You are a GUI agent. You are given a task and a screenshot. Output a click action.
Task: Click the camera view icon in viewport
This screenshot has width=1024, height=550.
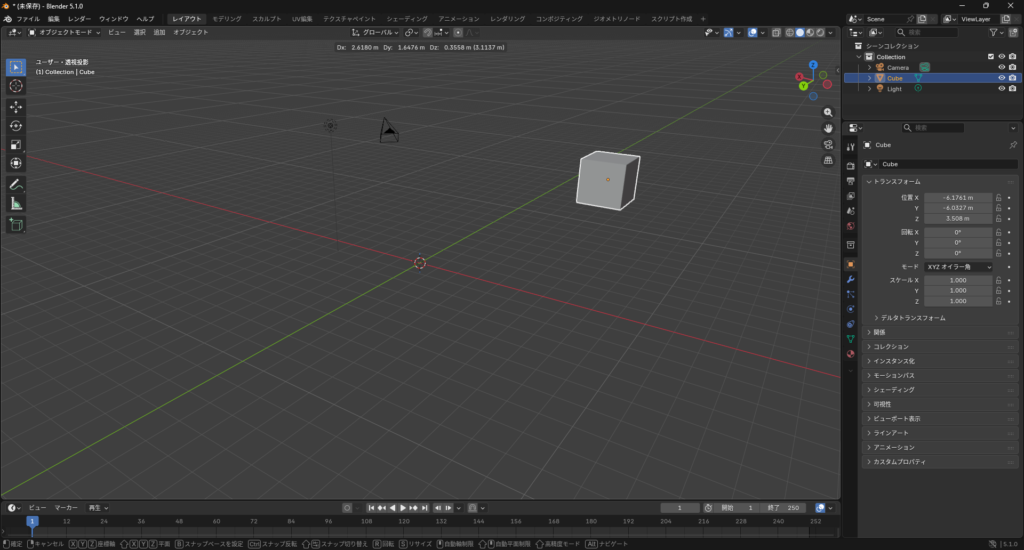[x=828, y=144]
